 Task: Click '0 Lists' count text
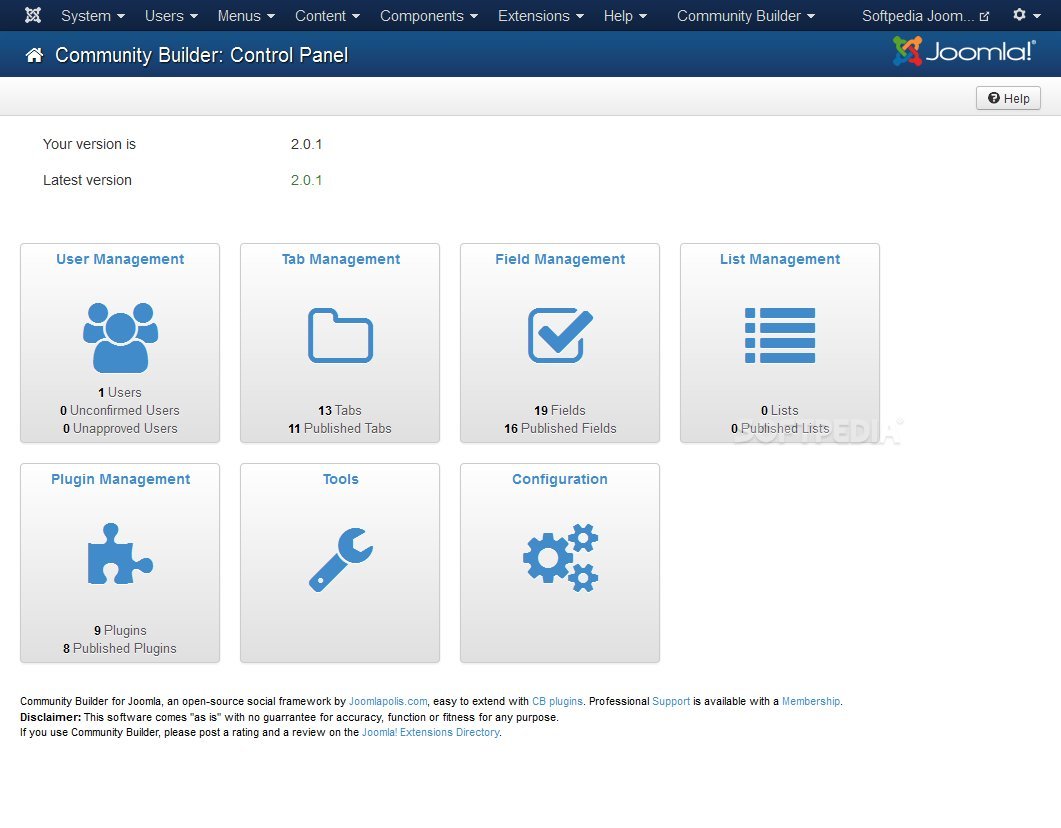coord(780,411)
